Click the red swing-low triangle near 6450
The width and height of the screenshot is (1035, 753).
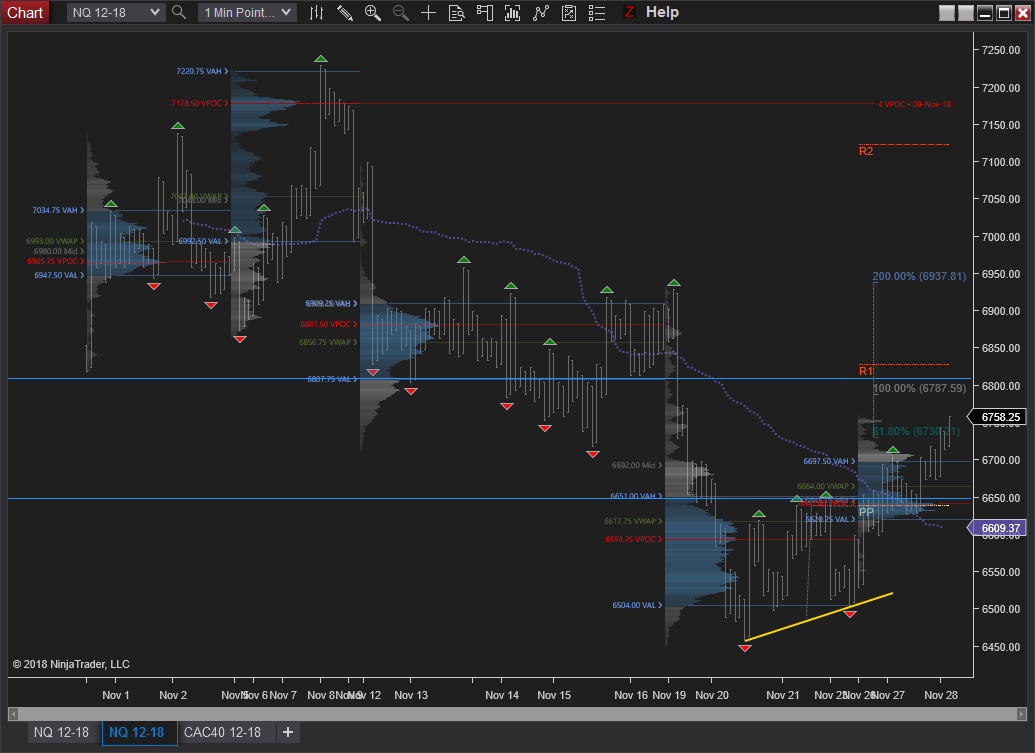[x=745, y=648]
